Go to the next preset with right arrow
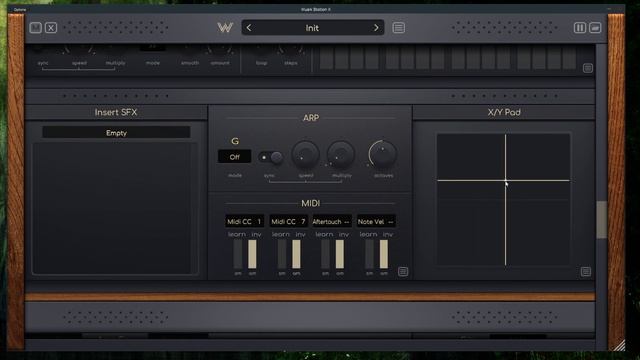640x360 pixels. point(376,28)
